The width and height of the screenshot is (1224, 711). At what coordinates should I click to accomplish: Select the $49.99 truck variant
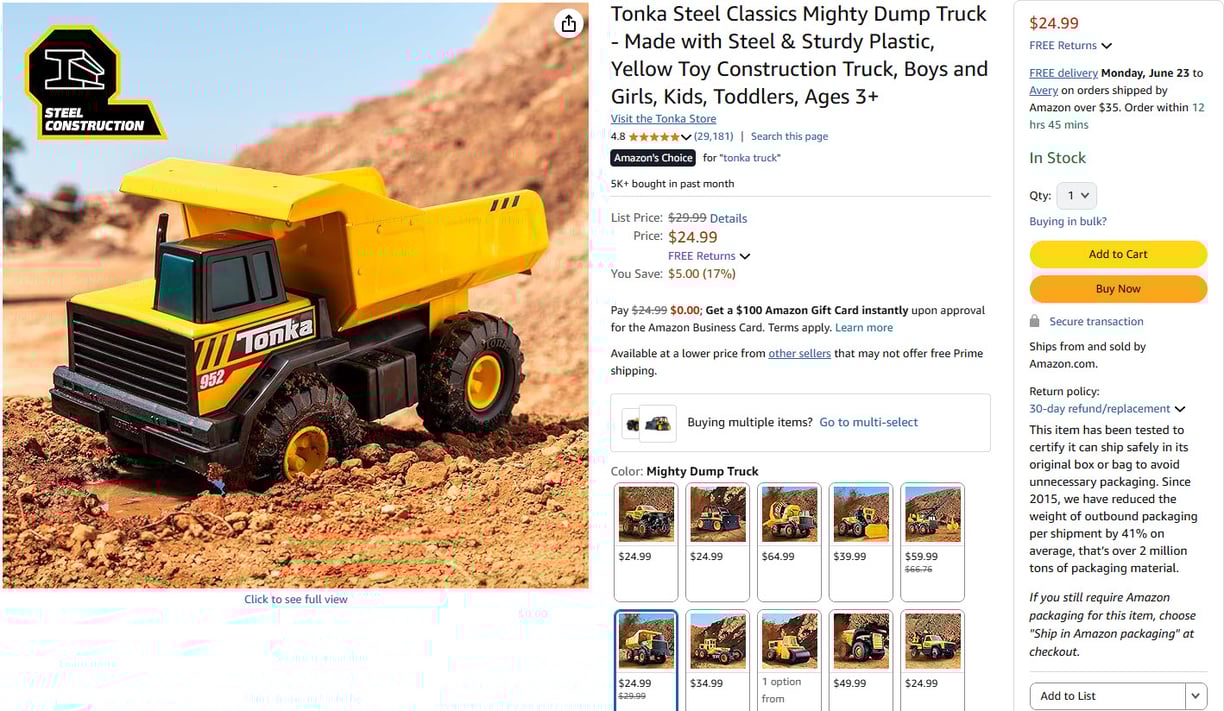(x=861, y=660)
